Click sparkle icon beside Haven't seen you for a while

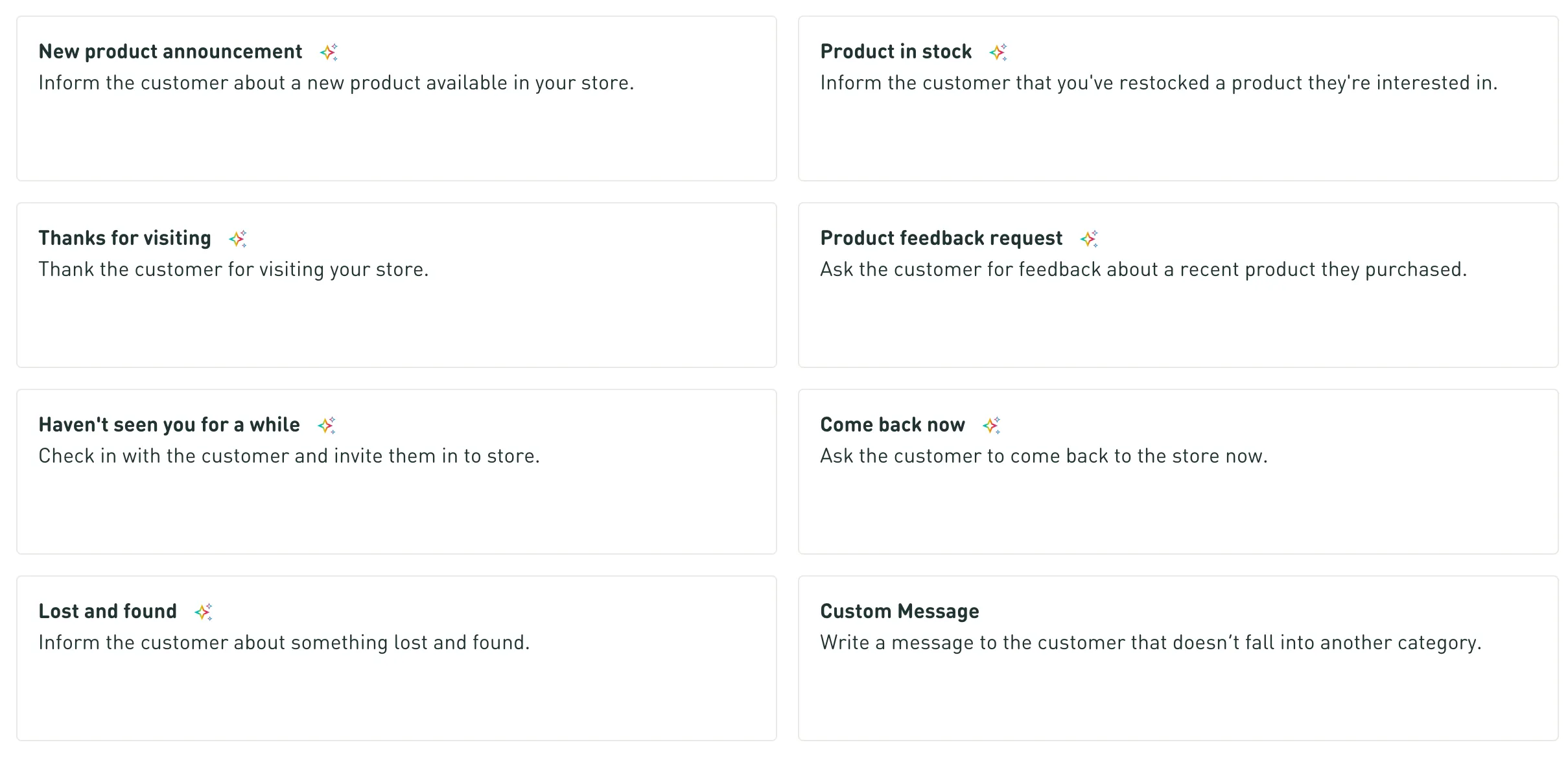(326, 425)
